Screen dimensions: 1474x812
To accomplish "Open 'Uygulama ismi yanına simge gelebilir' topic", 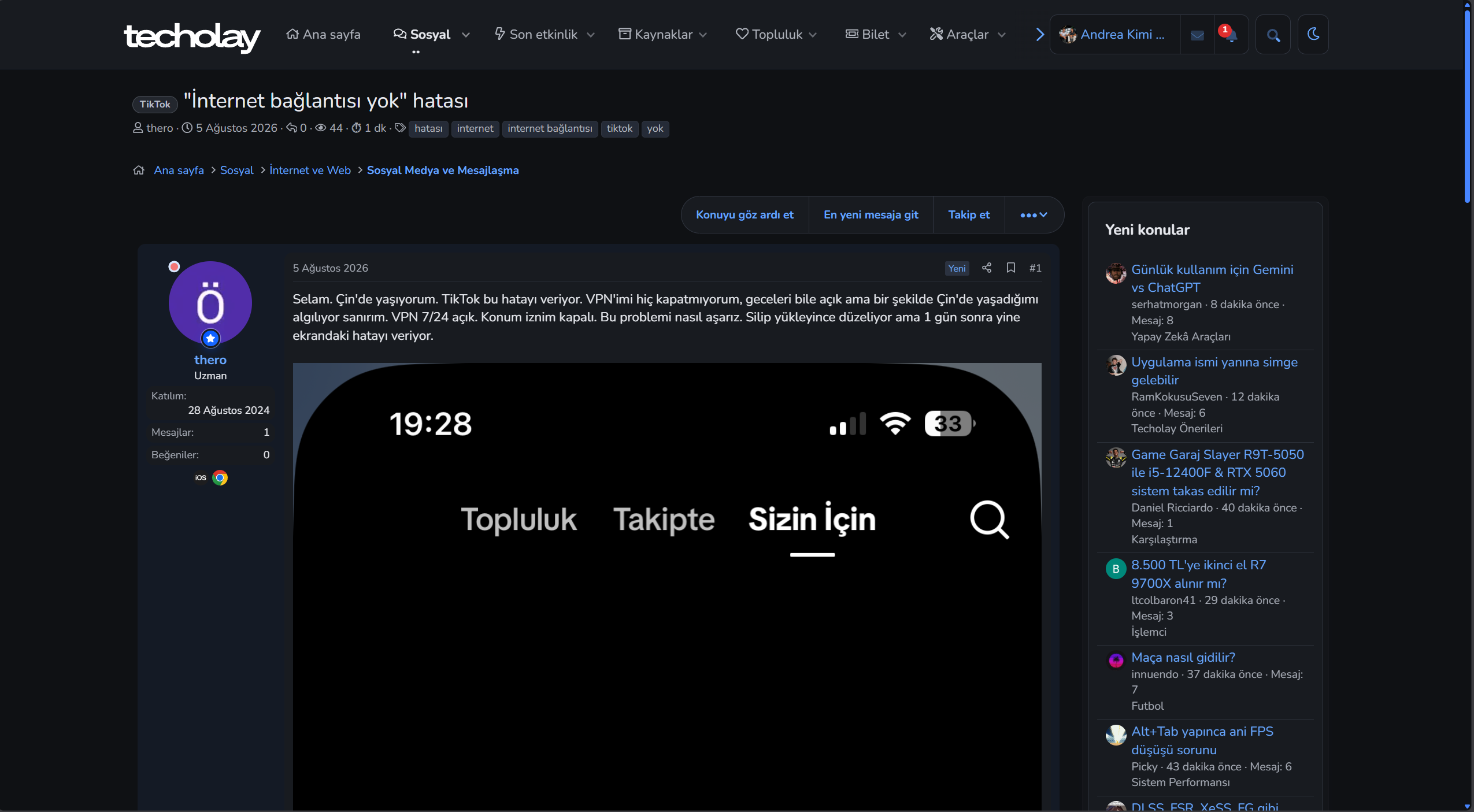I will click(x=1214, y=371).
